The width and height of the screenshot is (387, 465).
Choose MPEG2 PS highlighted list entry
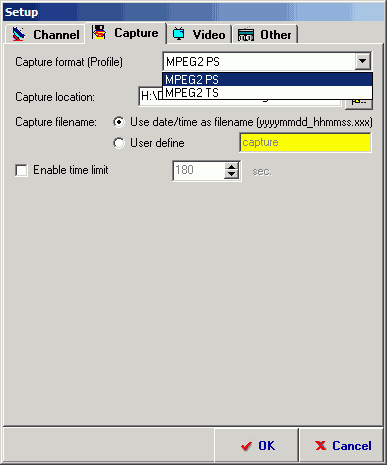click(267, 80)
